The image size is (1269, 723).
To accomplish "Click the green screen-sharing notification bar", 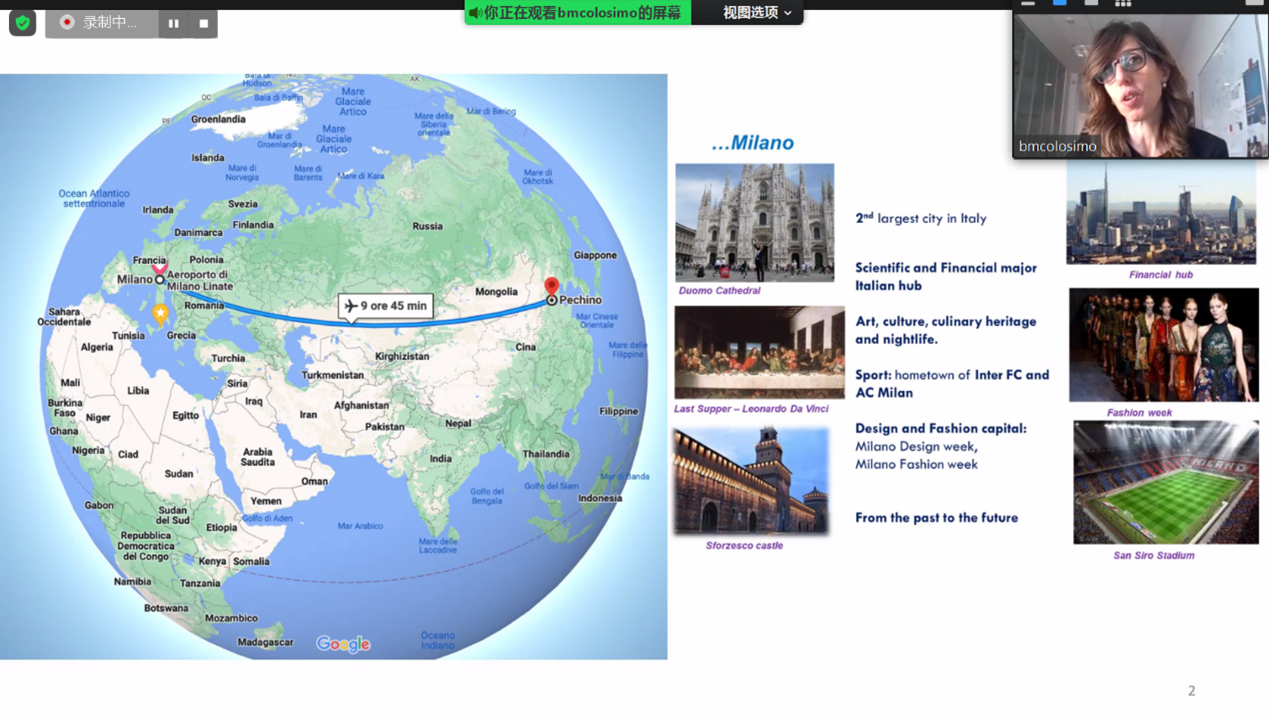I will tap(577, 13).
